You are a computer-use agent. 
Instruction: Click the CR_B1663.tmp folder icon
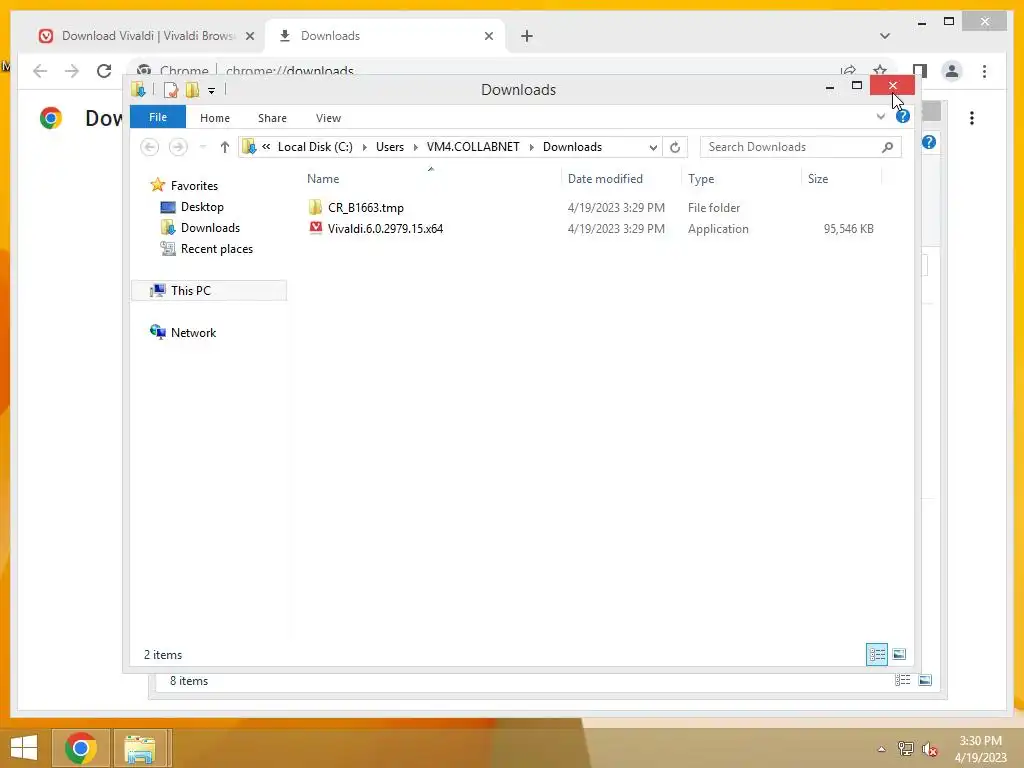click(x=315, y=207)
